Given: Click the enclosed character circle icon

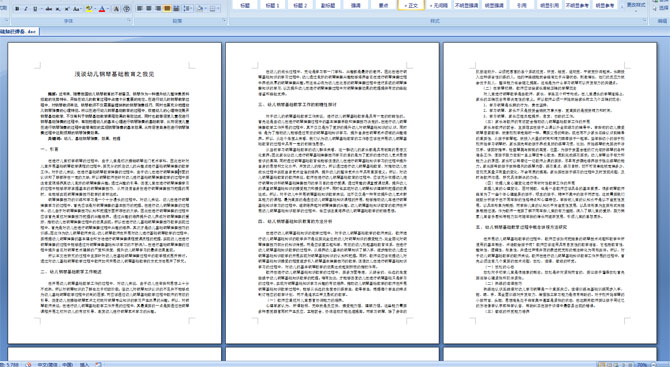Looking at the screenshot, I should point(126,9).
